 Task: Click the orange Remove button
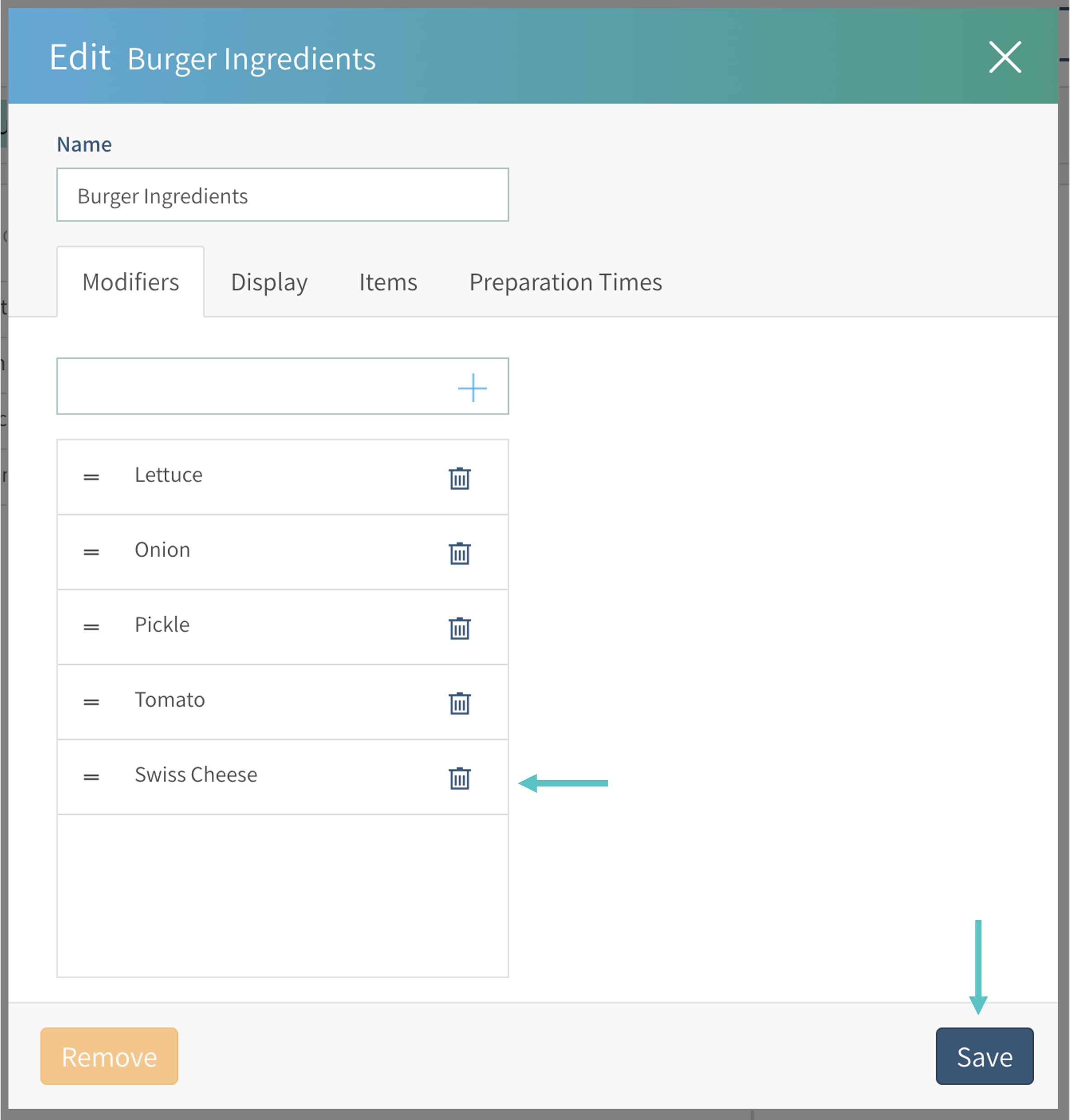click(x=109, y=1056)
